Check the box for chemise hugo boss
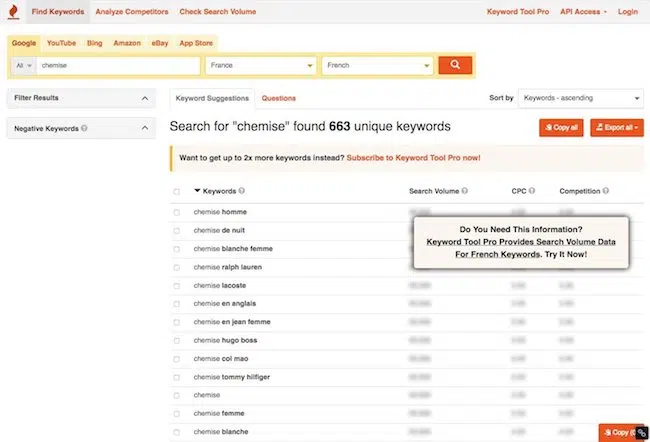This screenshot has width=650, height=442. [x=177, y=340]
